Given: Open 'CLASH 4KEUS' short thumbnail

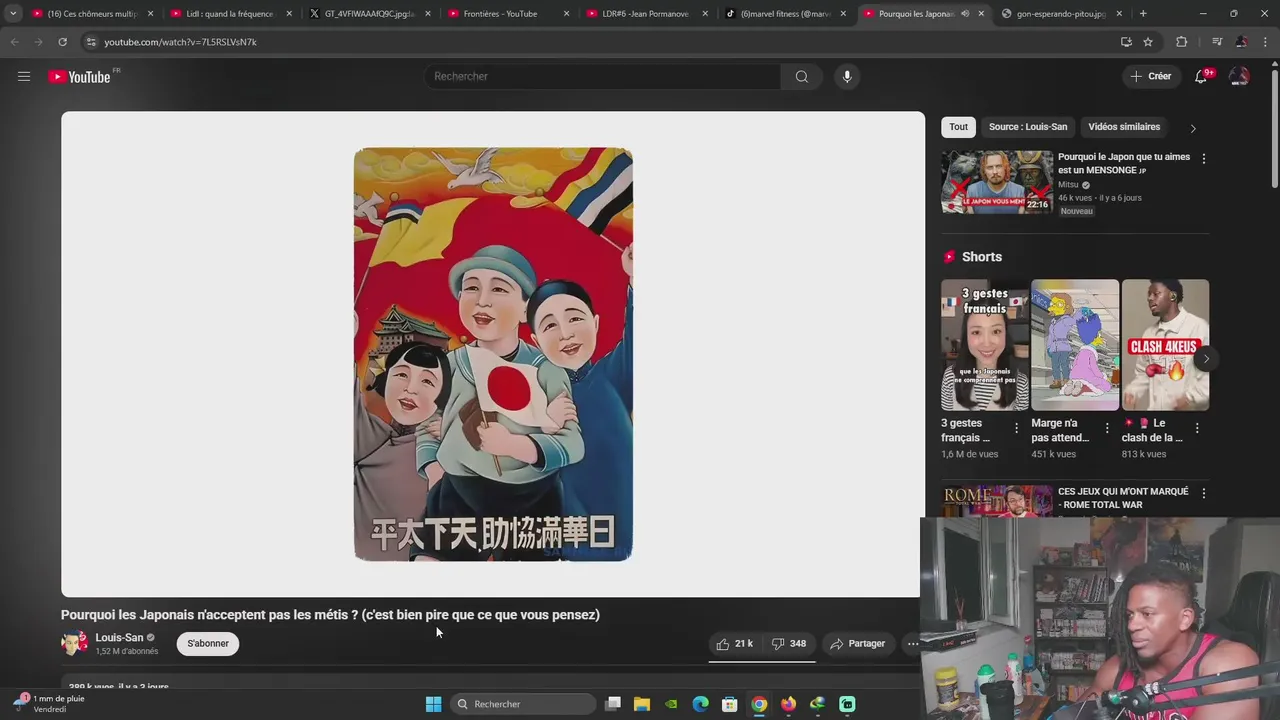Looking at the screenshot, I should click(1165, 345).
